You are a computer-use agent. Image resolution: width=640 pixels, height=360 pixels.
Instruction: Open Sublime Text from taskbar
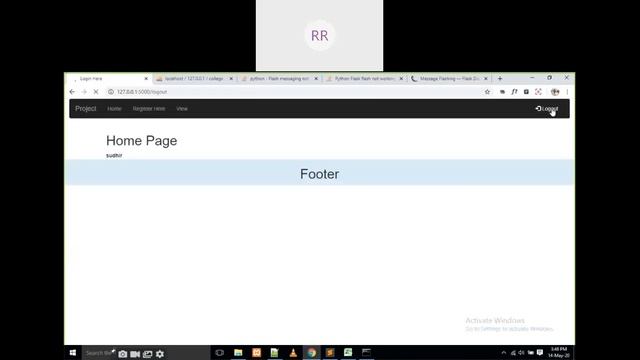click(x=330, y=353)
